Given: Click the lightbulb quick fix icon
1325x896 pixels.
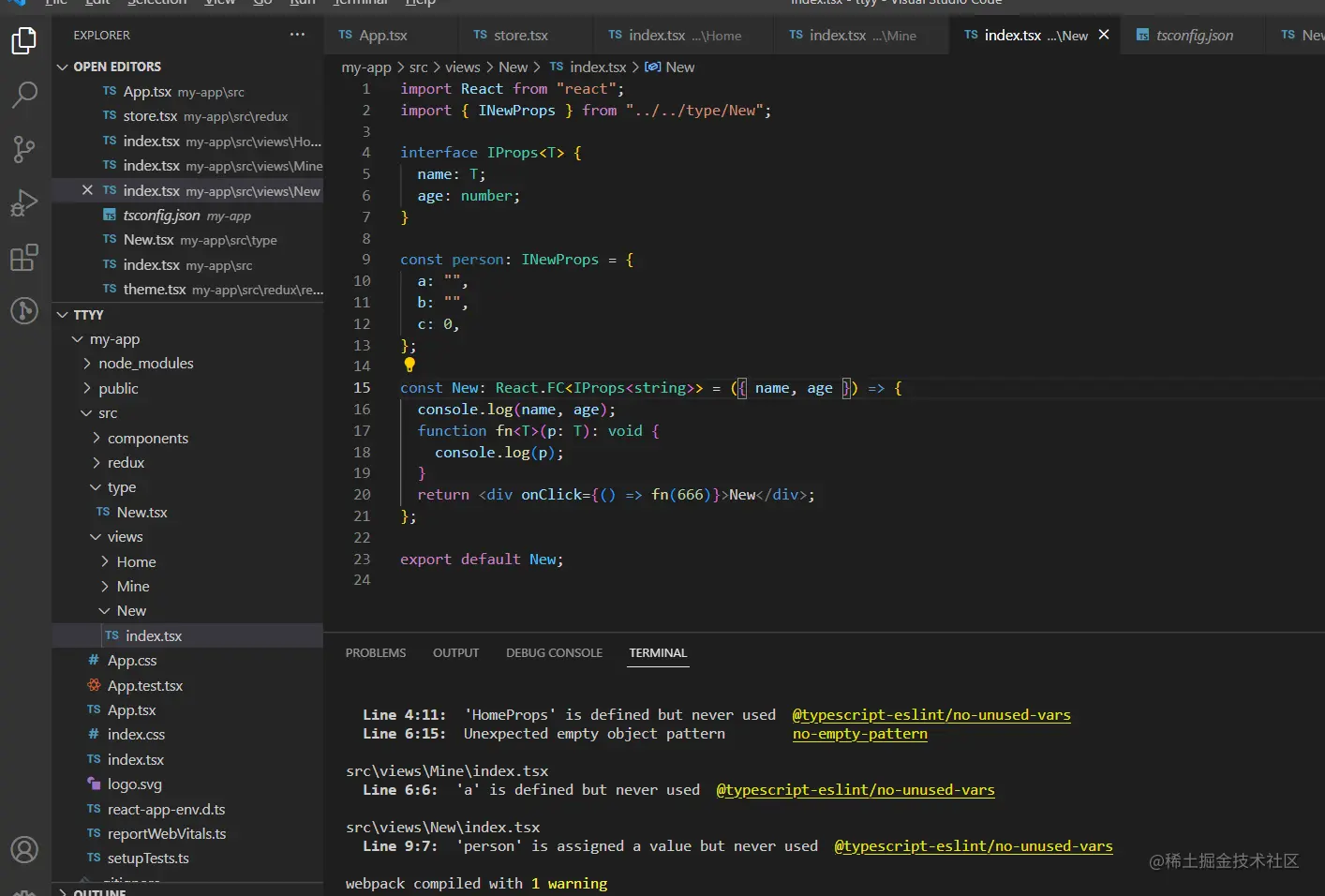Looking at the screenshot, I should pos(409,365).
